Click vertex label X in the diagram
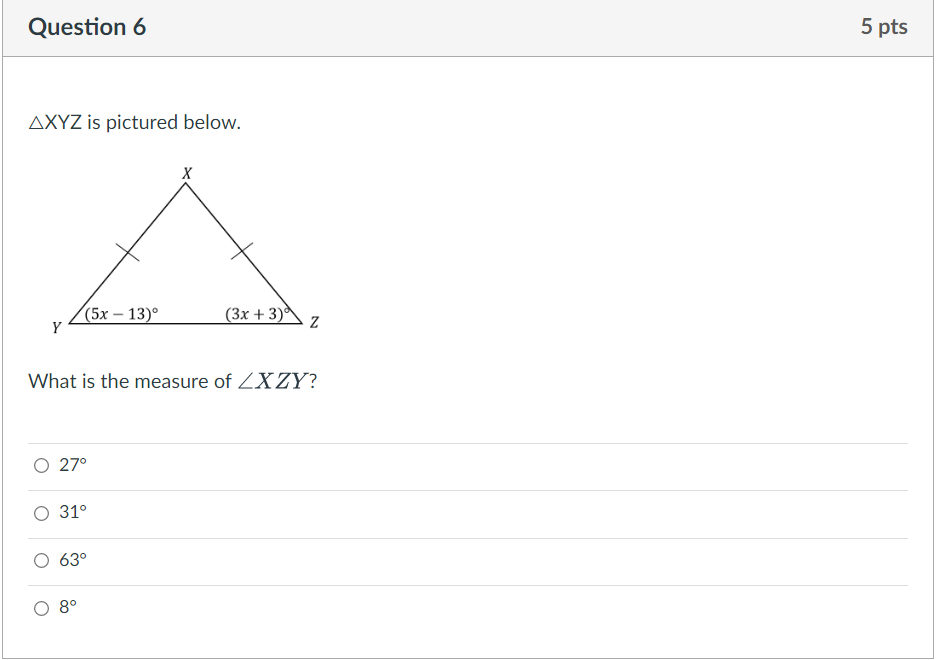Viewport: 936px width, 660px height. point(186,172)
